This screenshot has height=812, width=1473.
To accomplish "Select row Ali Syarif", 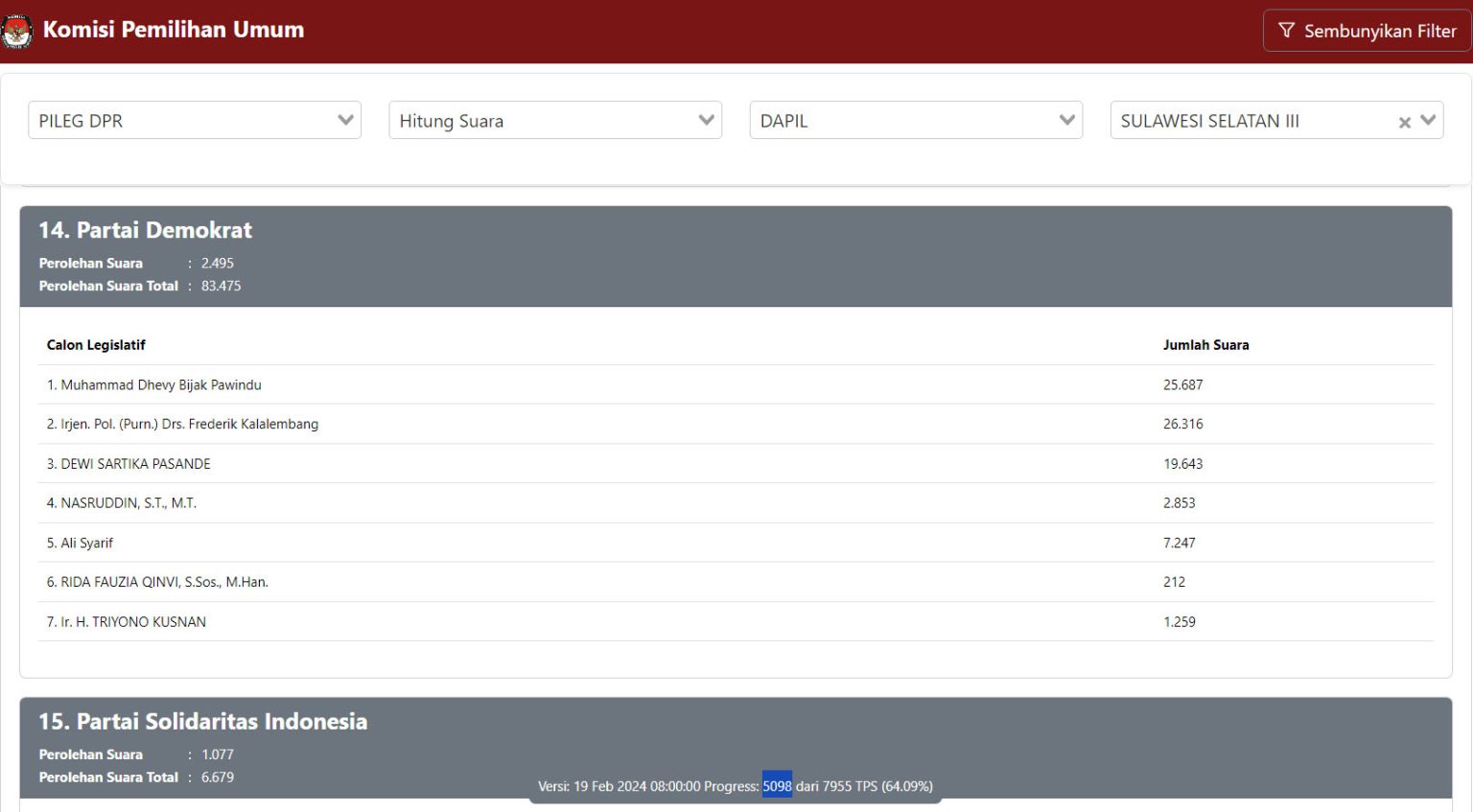I will pyautogui.click(x=736, y=543).
